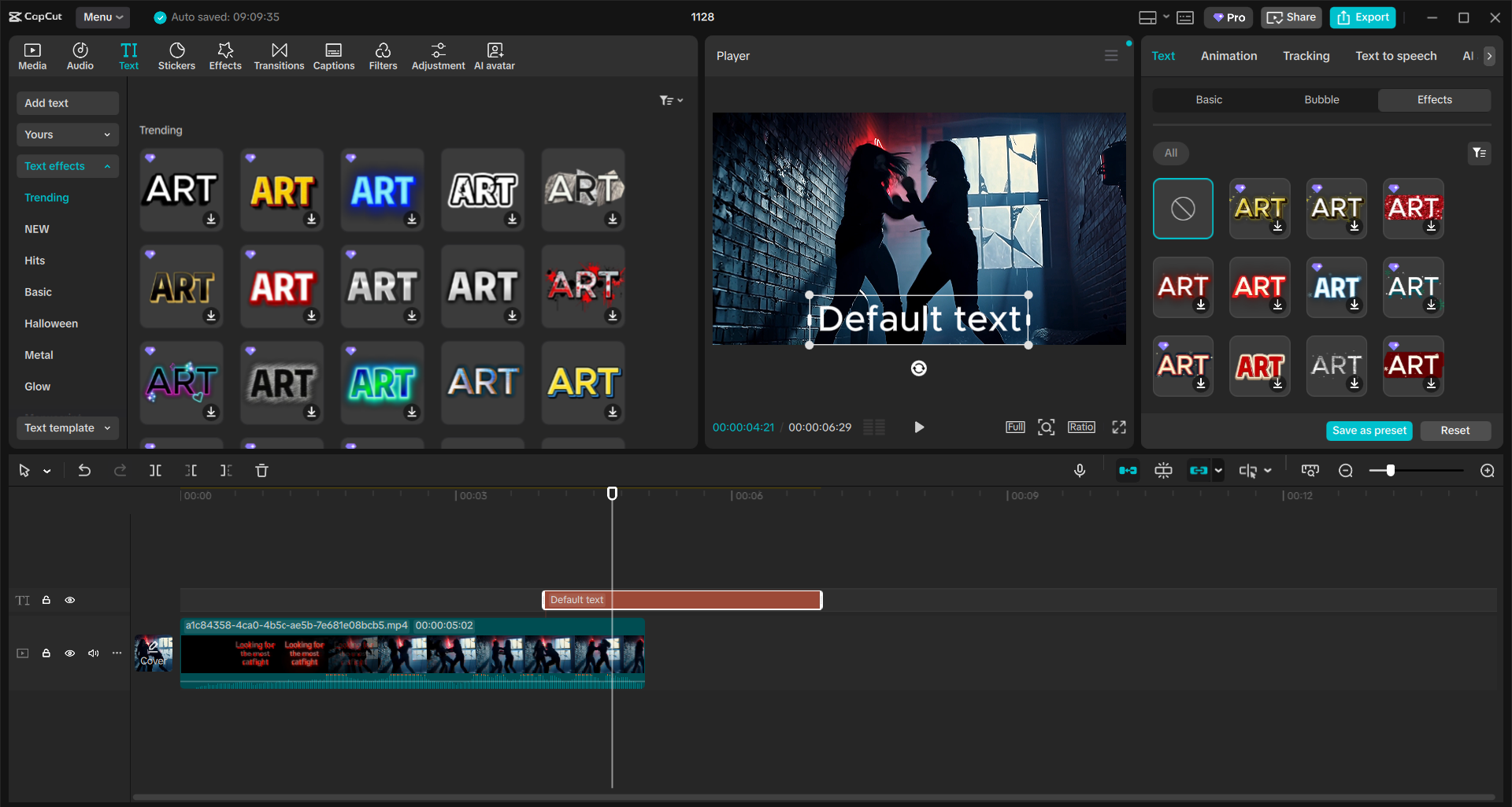Screen dimensions: 1512x807
Task: Collapse the Text effects section
Action: click(x=108, y=166)
